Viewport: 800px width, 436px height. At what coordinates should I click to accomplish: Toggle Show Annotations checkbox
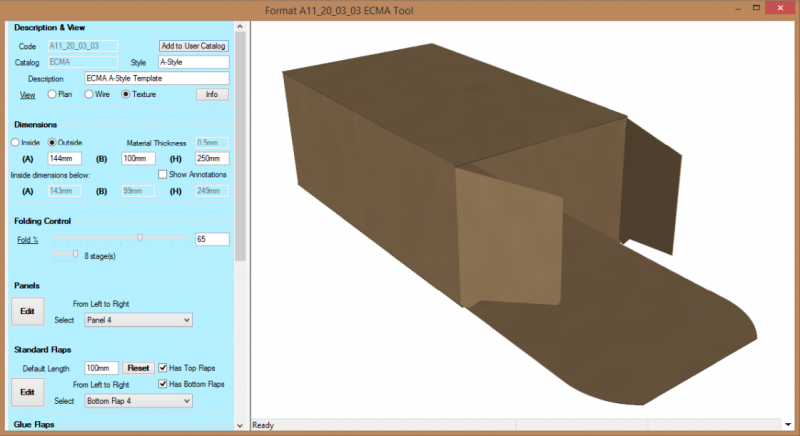[x=162, y=174]
